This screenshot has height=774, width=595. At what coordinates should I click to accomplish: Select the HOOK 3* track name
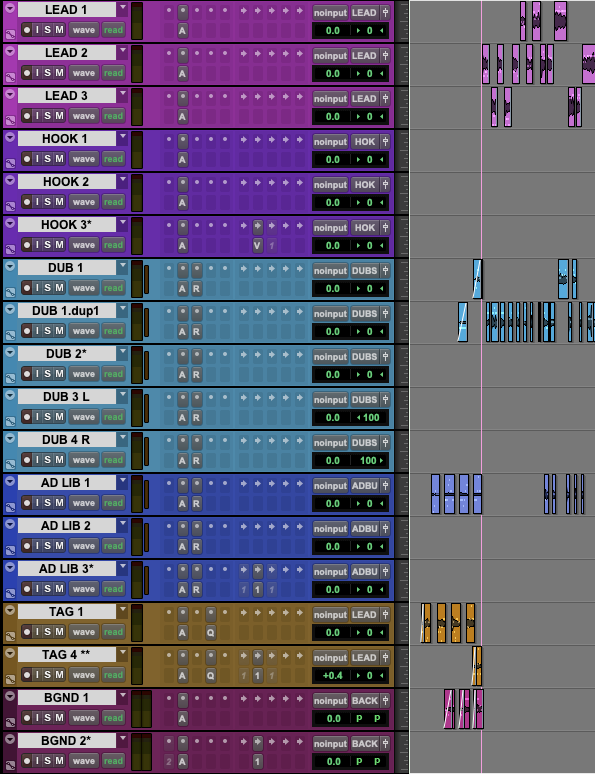point(66,225)
